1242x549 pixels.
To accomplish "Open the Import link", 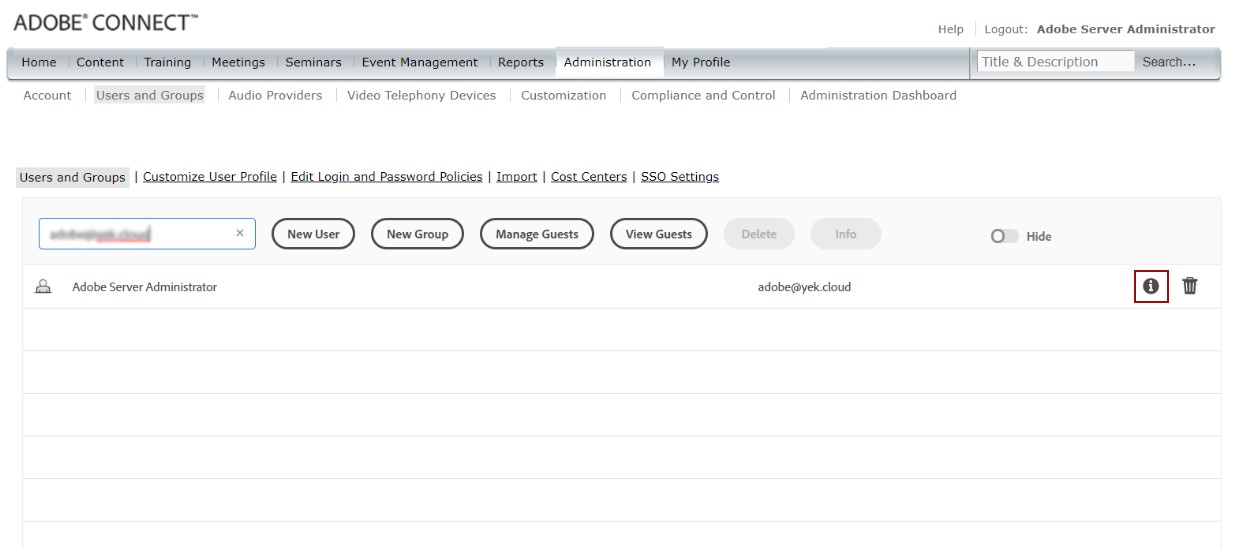I will [x=516, y=177].
